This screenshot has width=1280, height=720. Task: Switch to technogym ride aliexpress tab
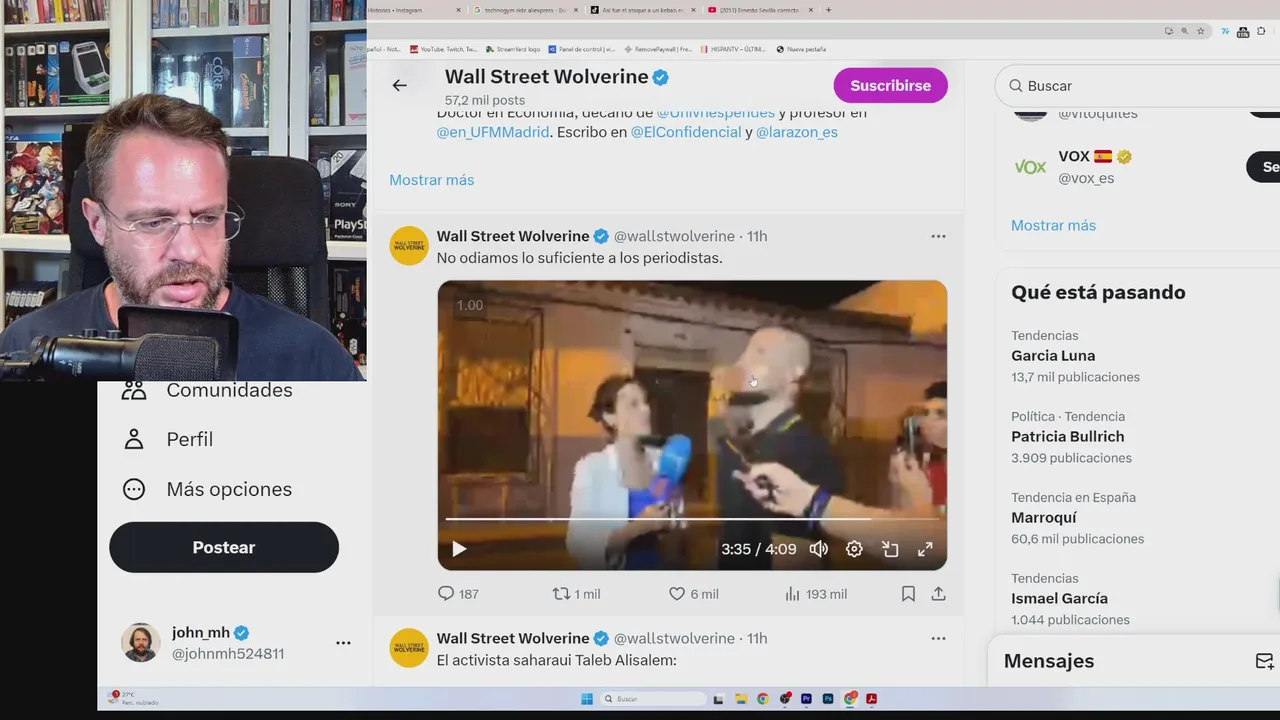(x=524, y=10)
